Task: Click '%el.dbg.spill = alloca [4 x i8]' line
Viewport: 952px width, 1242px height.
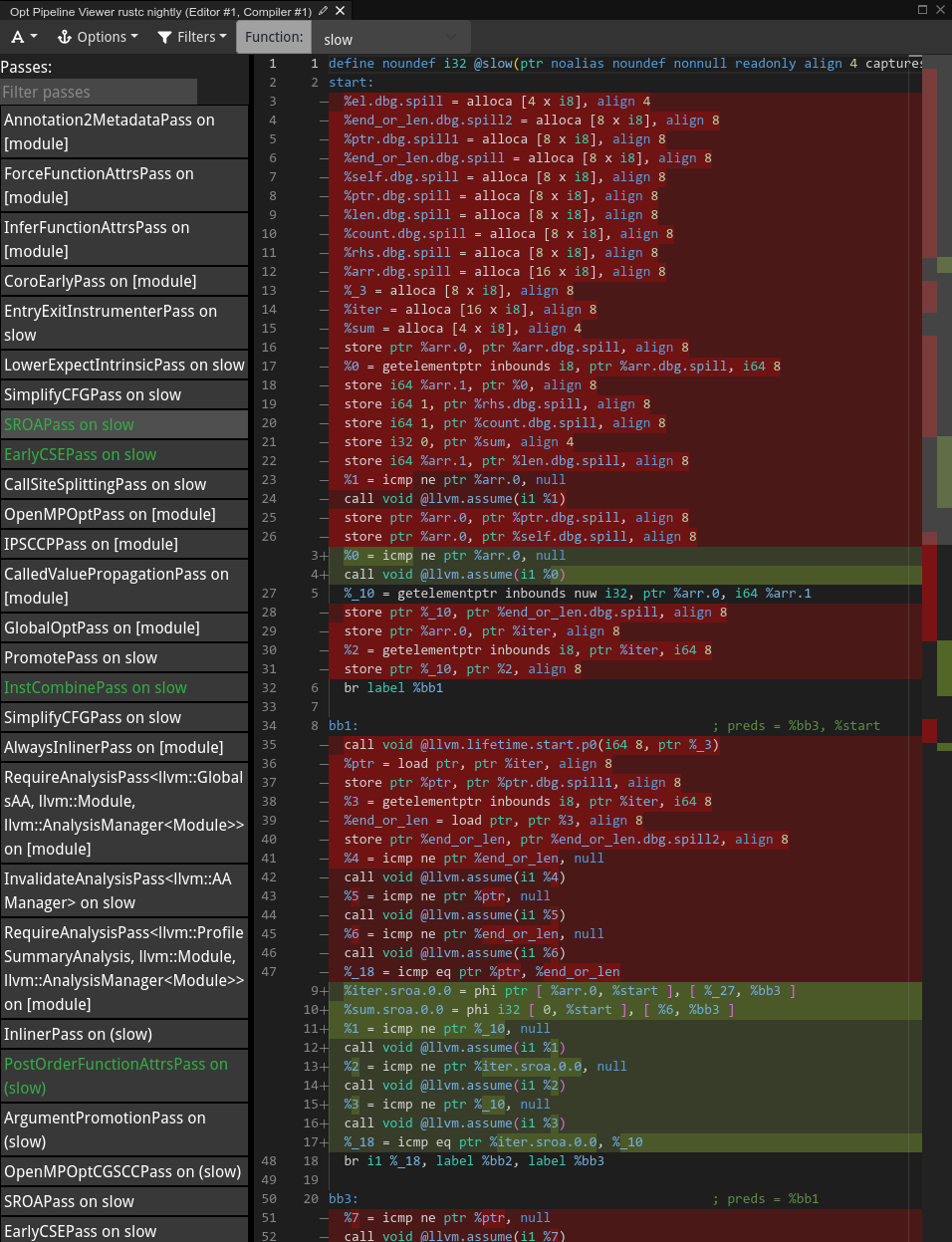Action: [497, 102]
